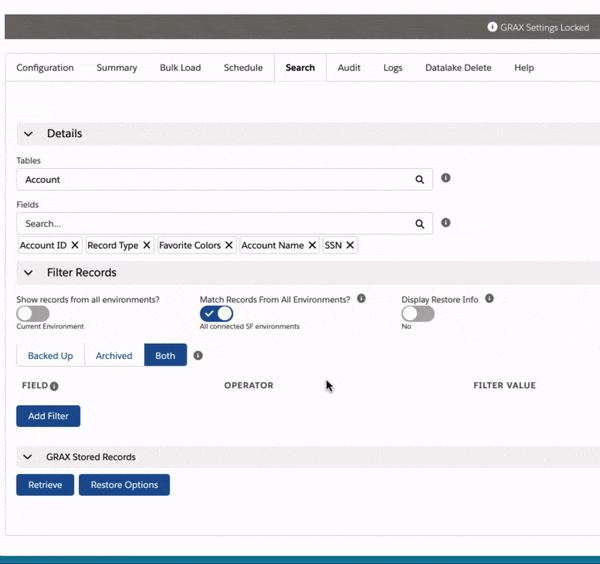Select the Search tab

coord(300,68)
